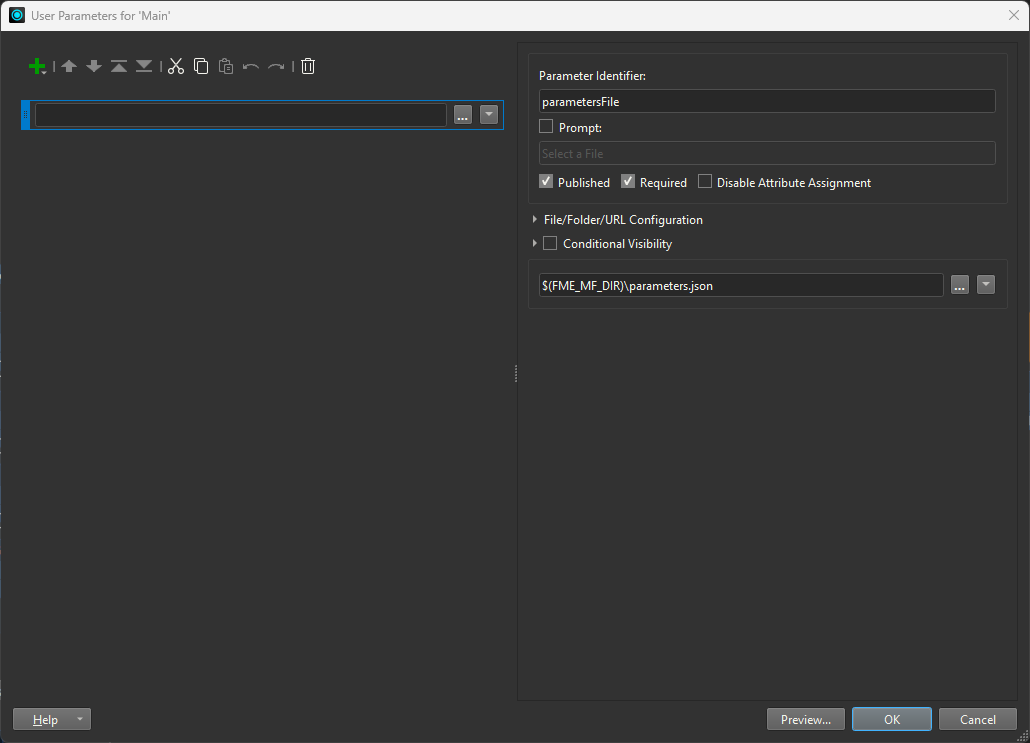Image resolution: width=1030 pixels, height=743 pixels.
Task: Expand the Conditional Visibility section
Action: coord(535,243)
